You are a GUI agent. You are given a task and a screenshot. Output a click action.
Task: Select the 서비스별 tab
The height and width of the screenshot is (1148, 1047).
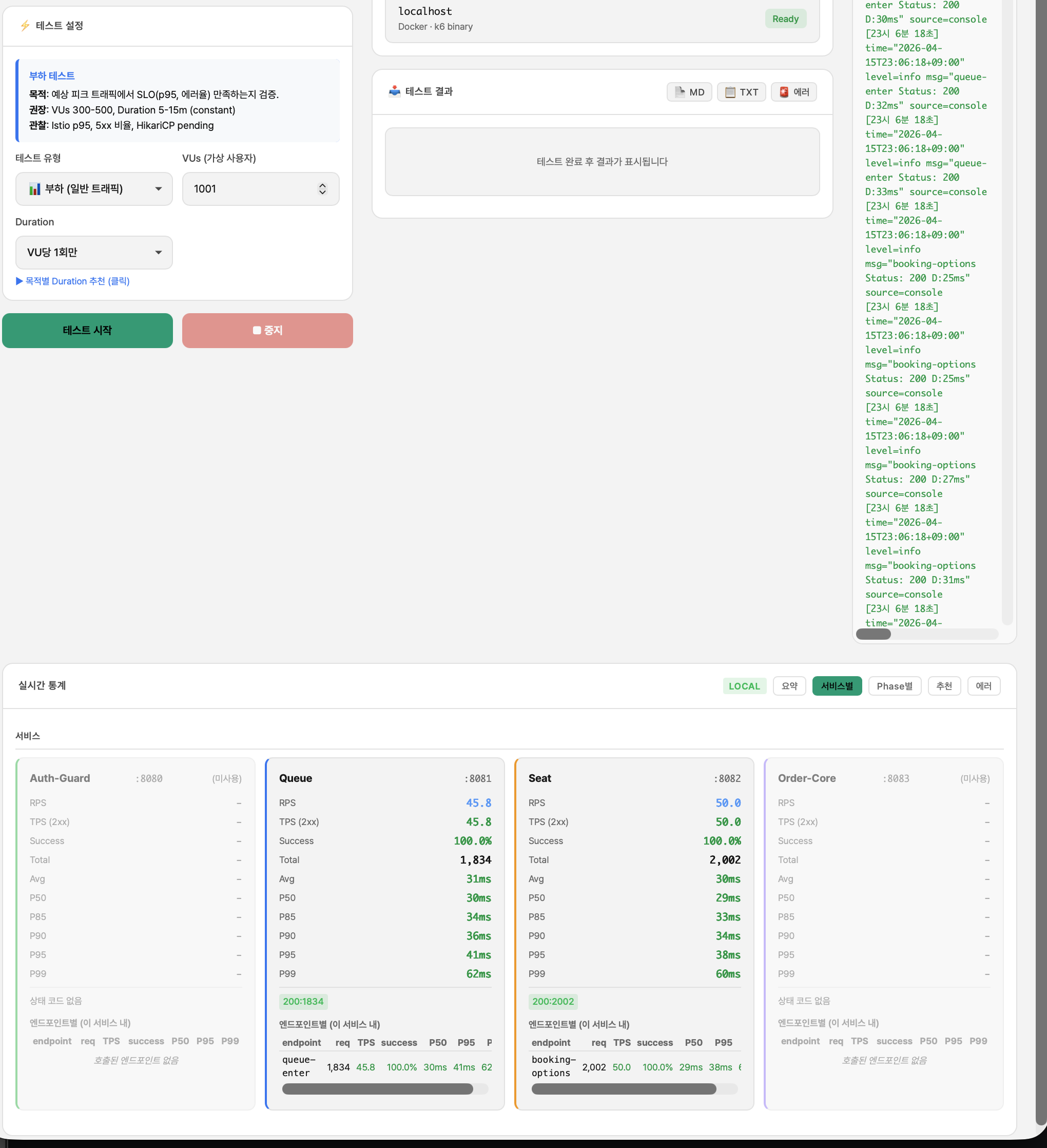[x=837, y=685]
